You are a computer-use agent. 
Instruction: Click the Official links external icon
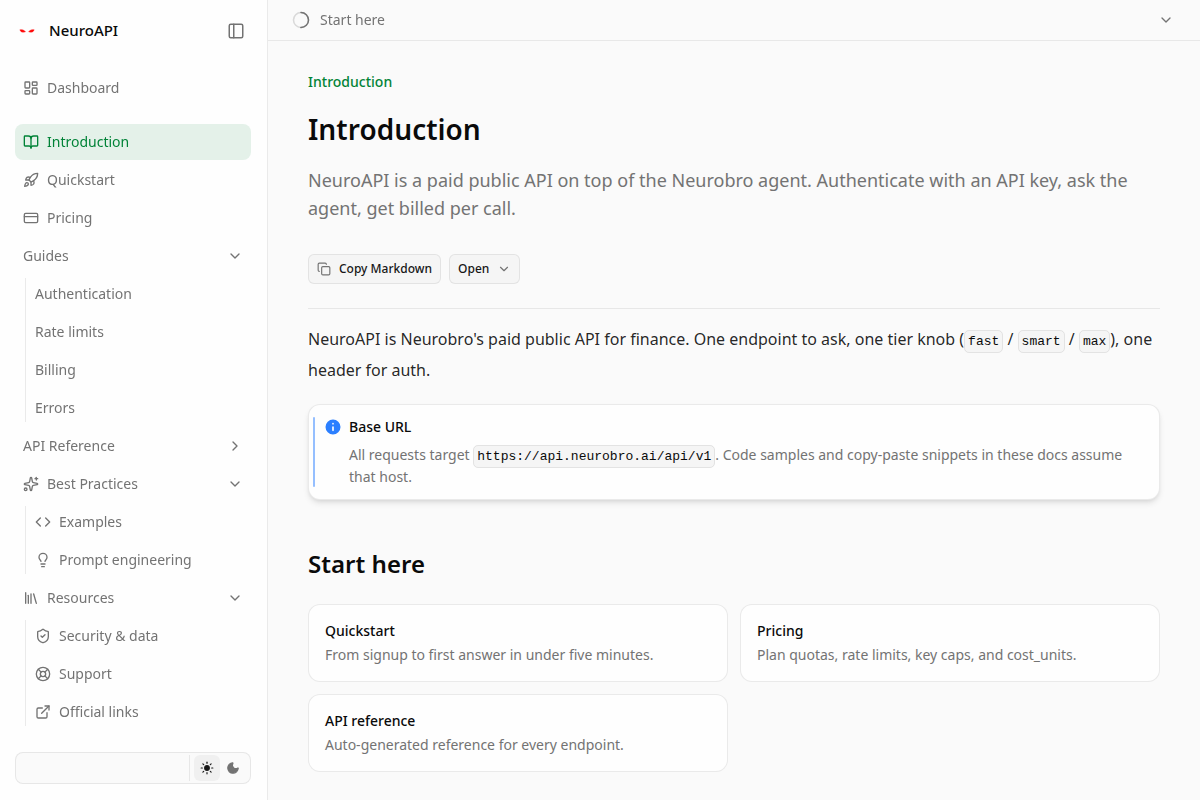[x=43, y=712]
